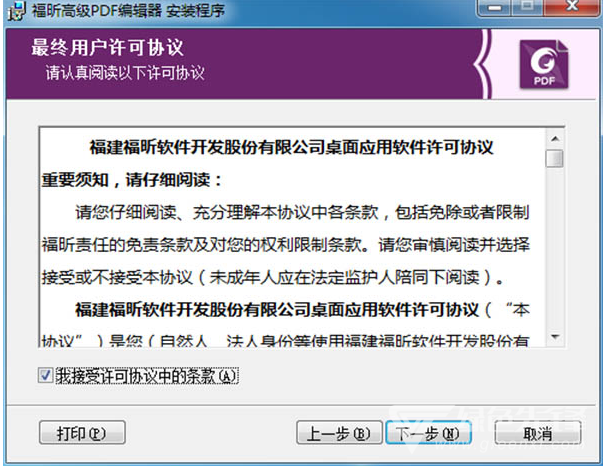Click the installer icon in title bar
The height and width of the screenshot is (470, 603).
tap(17, 10)
